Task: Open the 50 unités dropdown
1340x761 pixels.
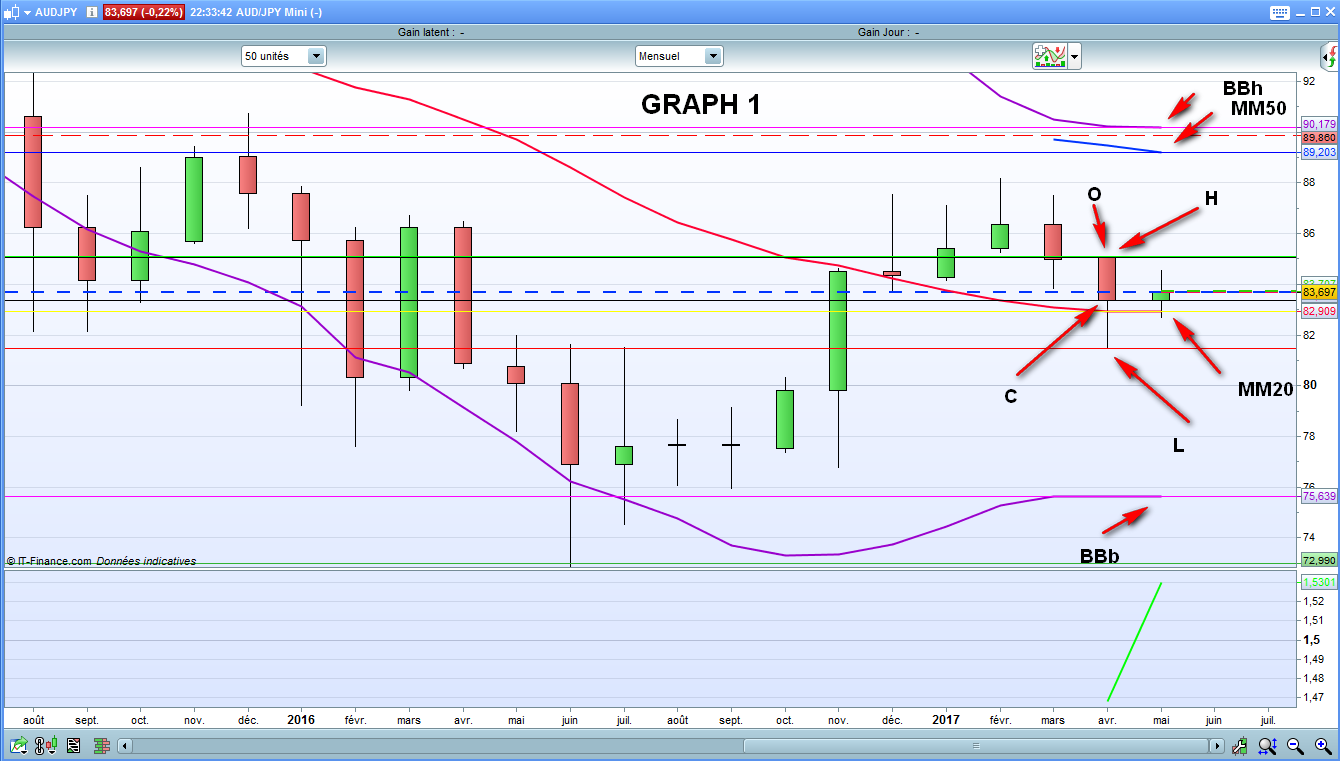Action: click(x=283, y=56)
